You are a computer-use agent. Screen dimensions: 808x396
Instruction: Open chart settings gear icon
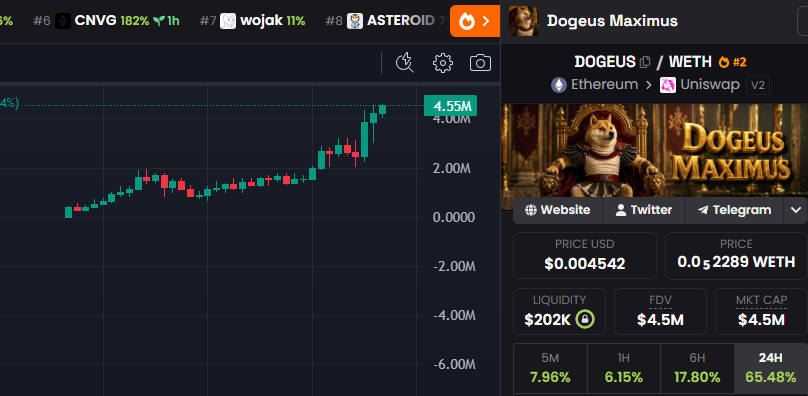tap(443, 63)
